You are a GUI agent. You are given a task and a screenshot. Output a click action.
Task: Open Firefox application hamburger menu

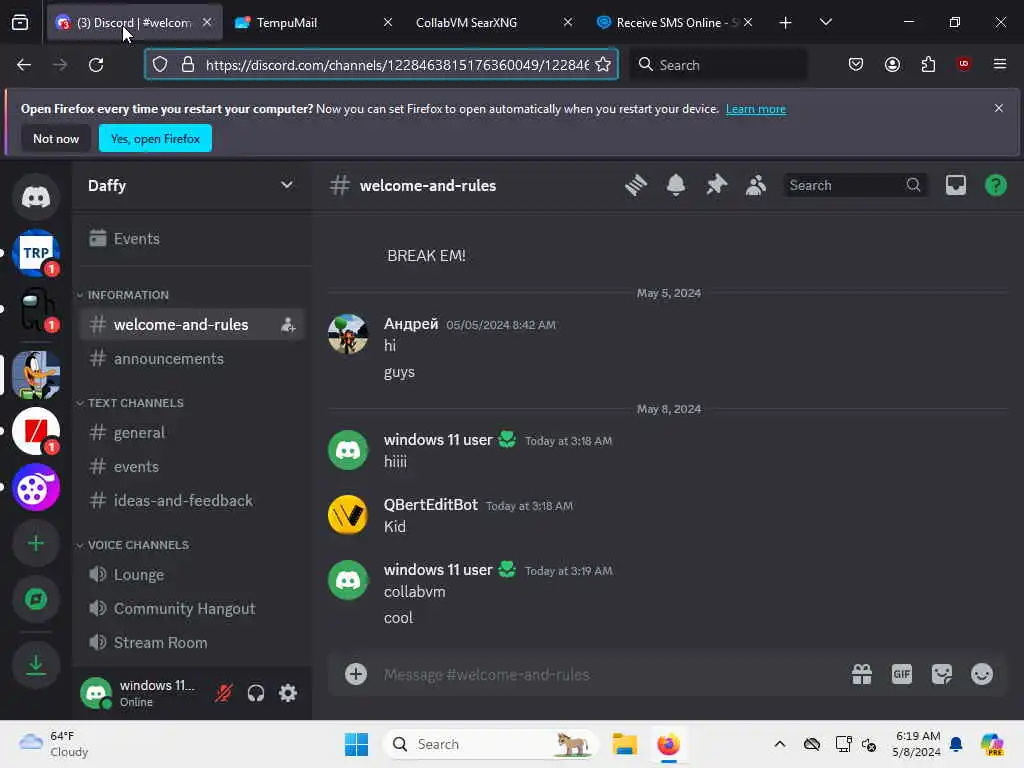pos(999,64)
